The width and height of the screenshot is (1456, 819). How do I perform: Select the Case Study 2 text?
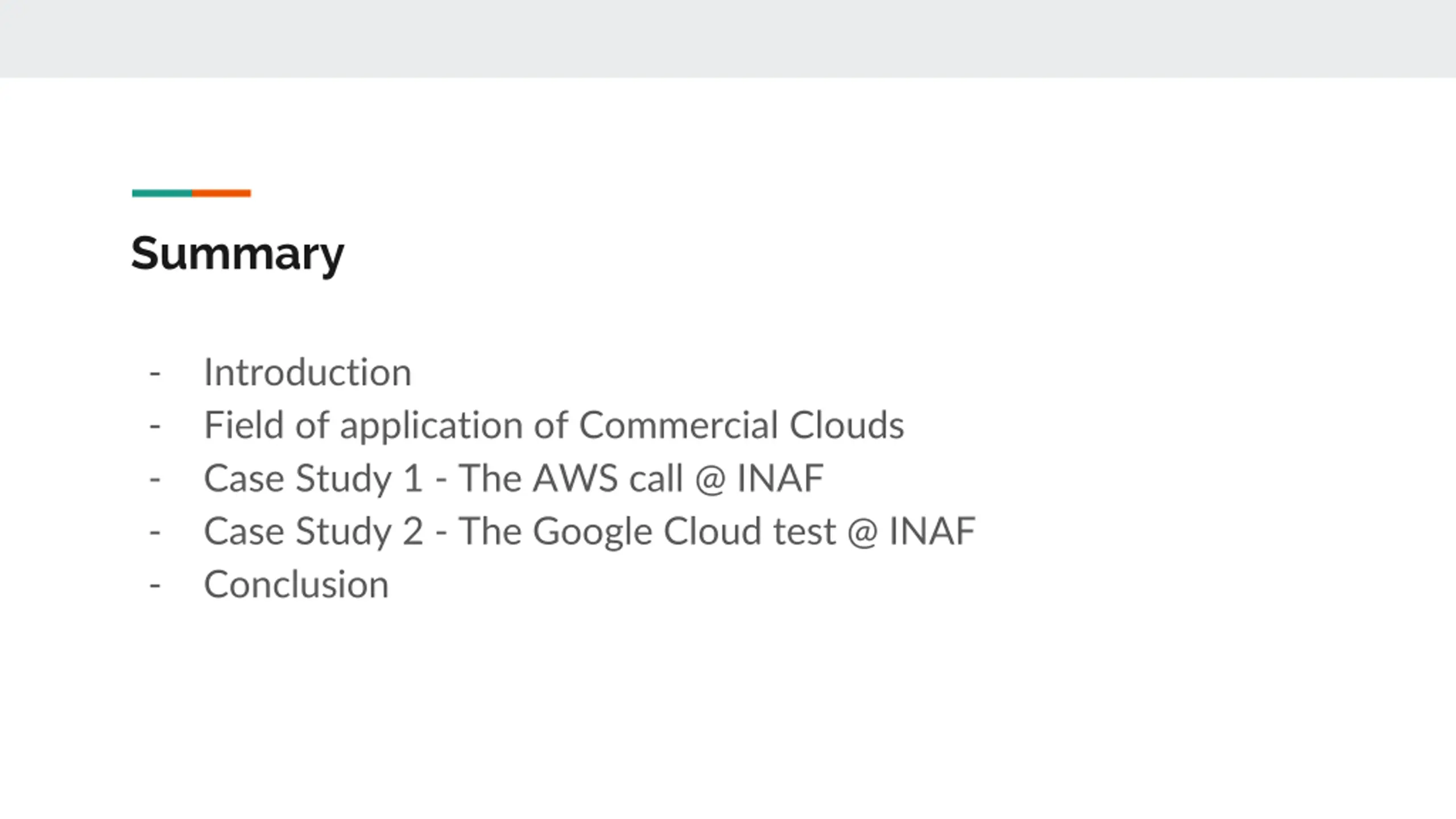313,531
